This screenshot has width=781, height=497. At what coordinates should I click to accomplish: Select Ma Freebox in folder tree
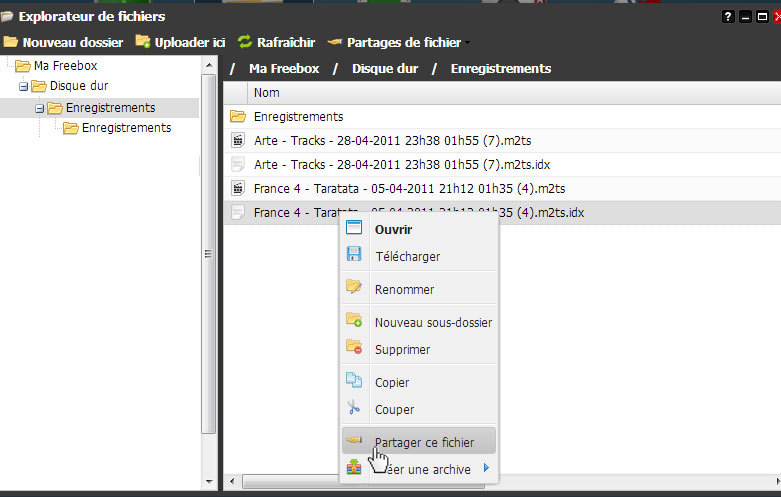click(65, 66)
